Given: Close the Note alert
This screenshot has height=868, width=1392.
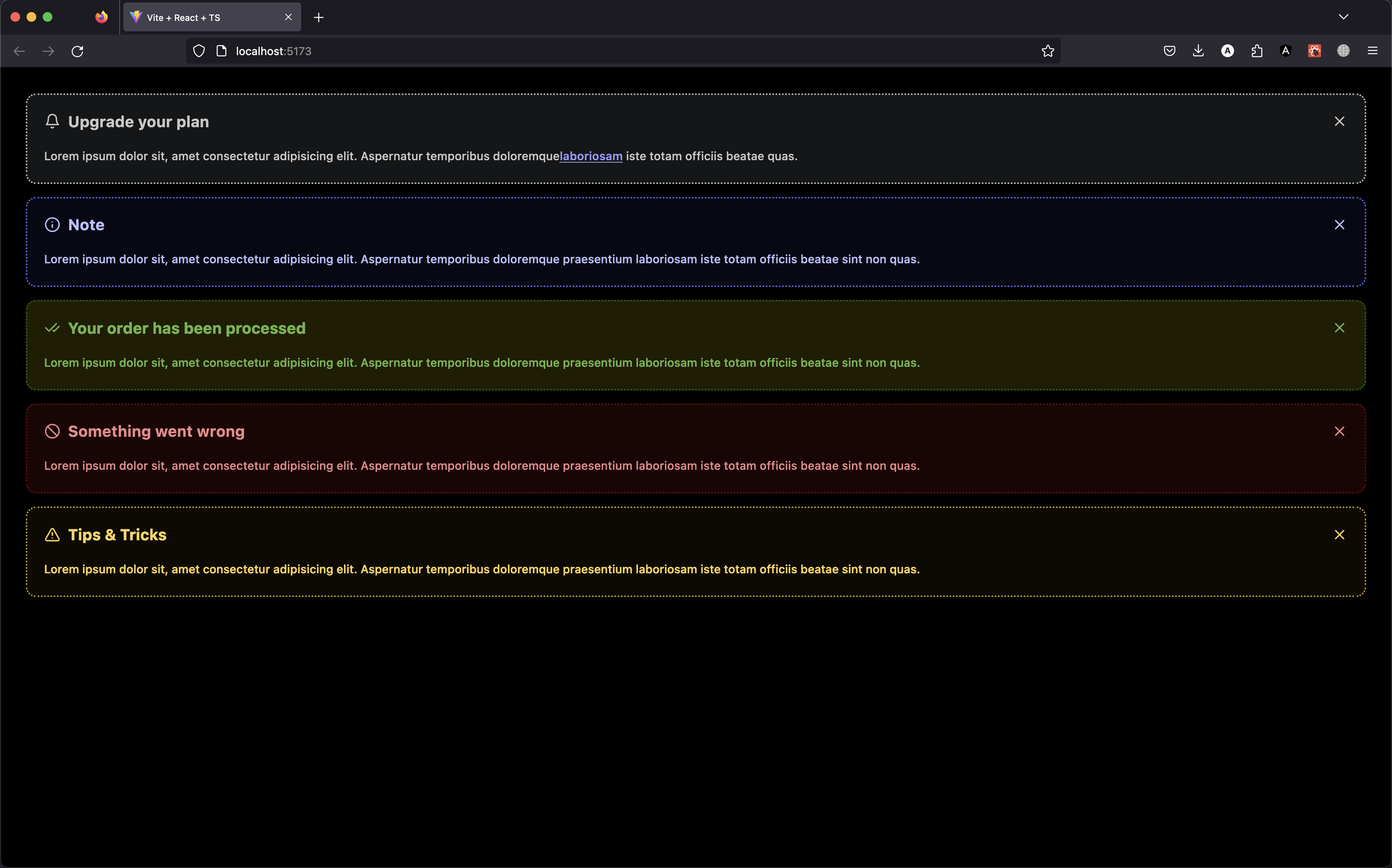Looking at the screenshot, I should [x=1339, y=225].
